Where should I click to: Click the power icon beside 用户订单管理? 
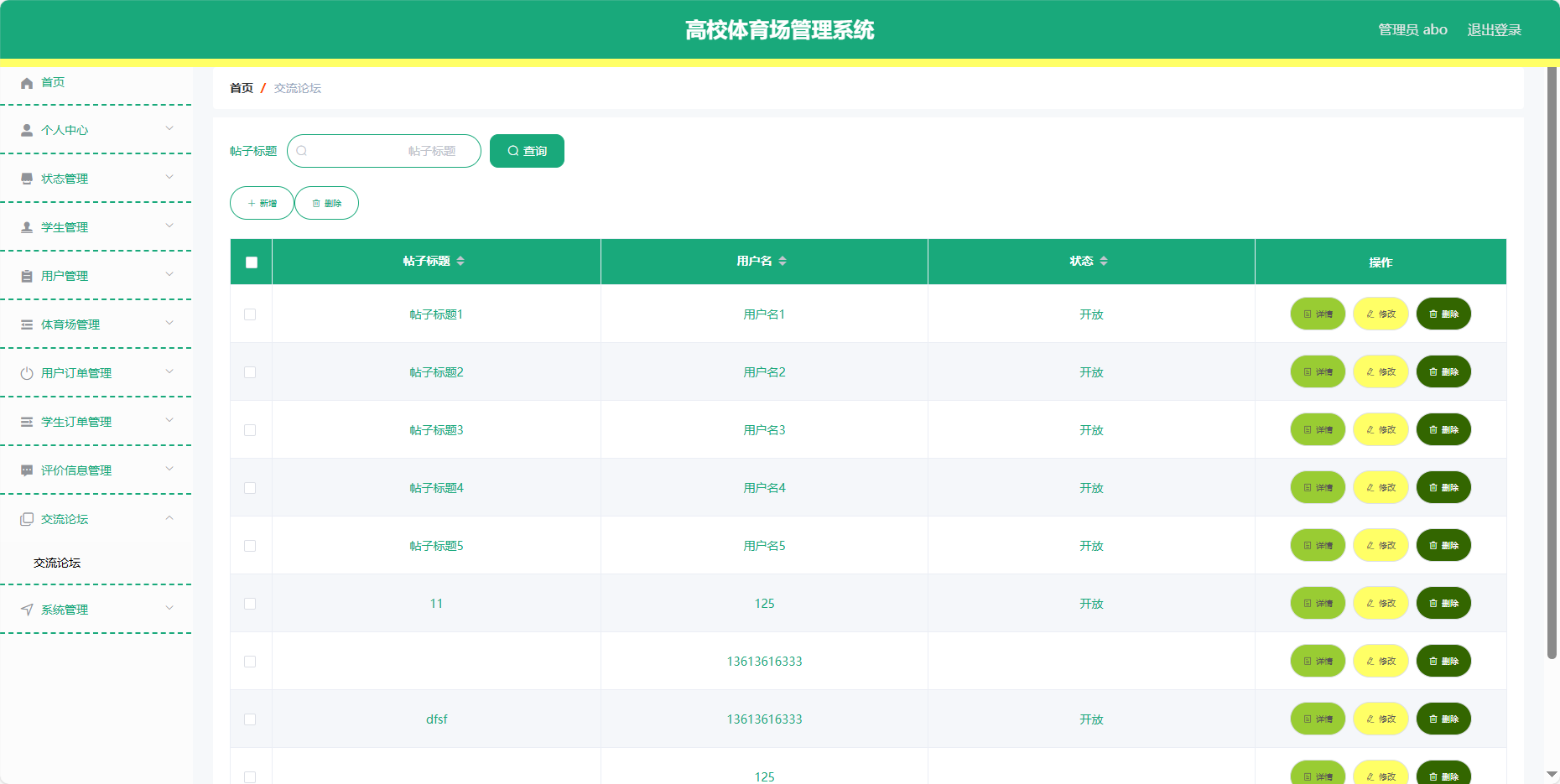[x=27, y=374]
